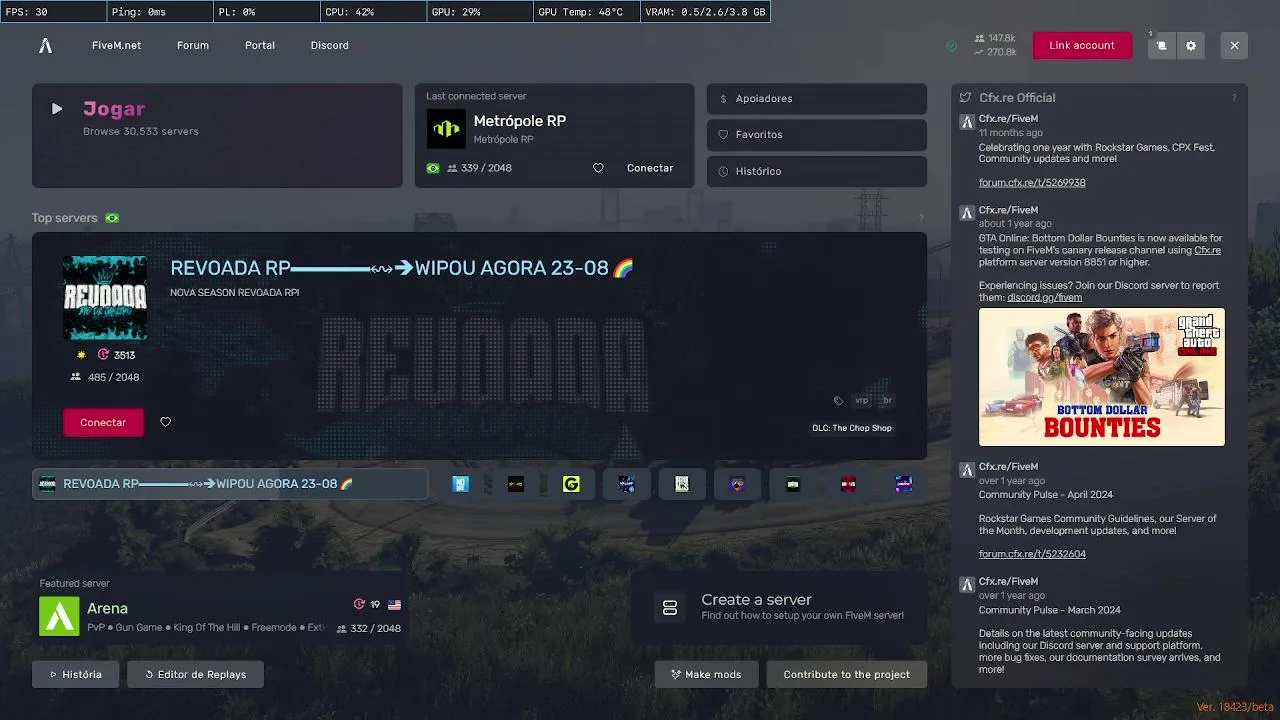The image size is (1280, 720).
Task: Click the question mark in Cfx.re Official panel
Action: click(1234, 98)
